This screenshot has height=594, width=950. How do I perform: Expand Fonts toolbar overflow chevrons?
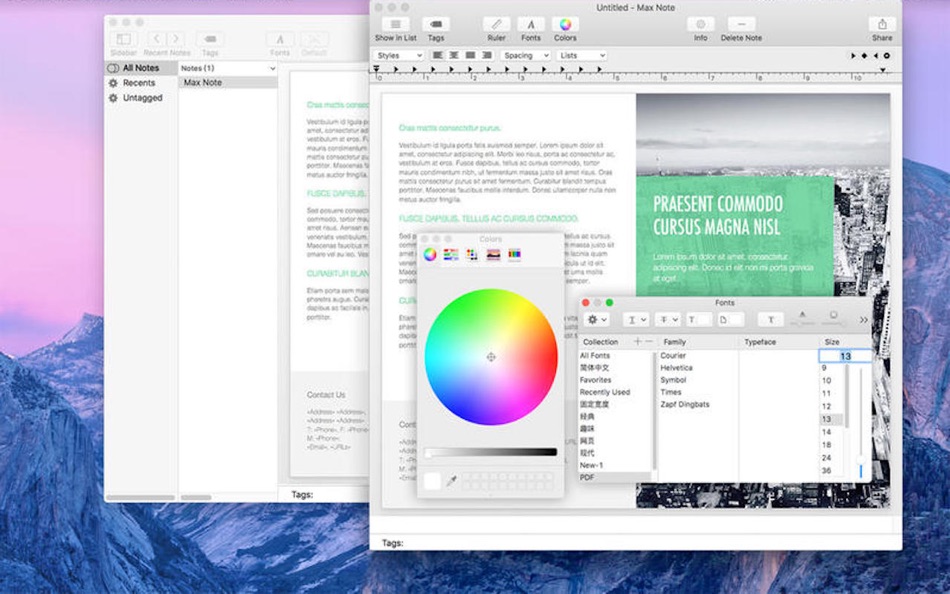[863, 319]
